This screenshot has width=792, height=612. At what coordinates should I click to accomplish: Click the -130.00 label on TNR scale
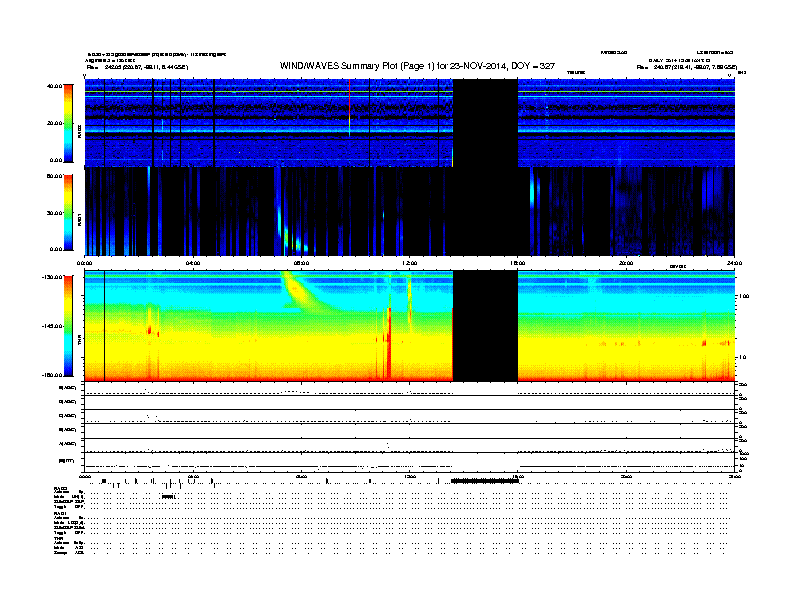point(53,277)
